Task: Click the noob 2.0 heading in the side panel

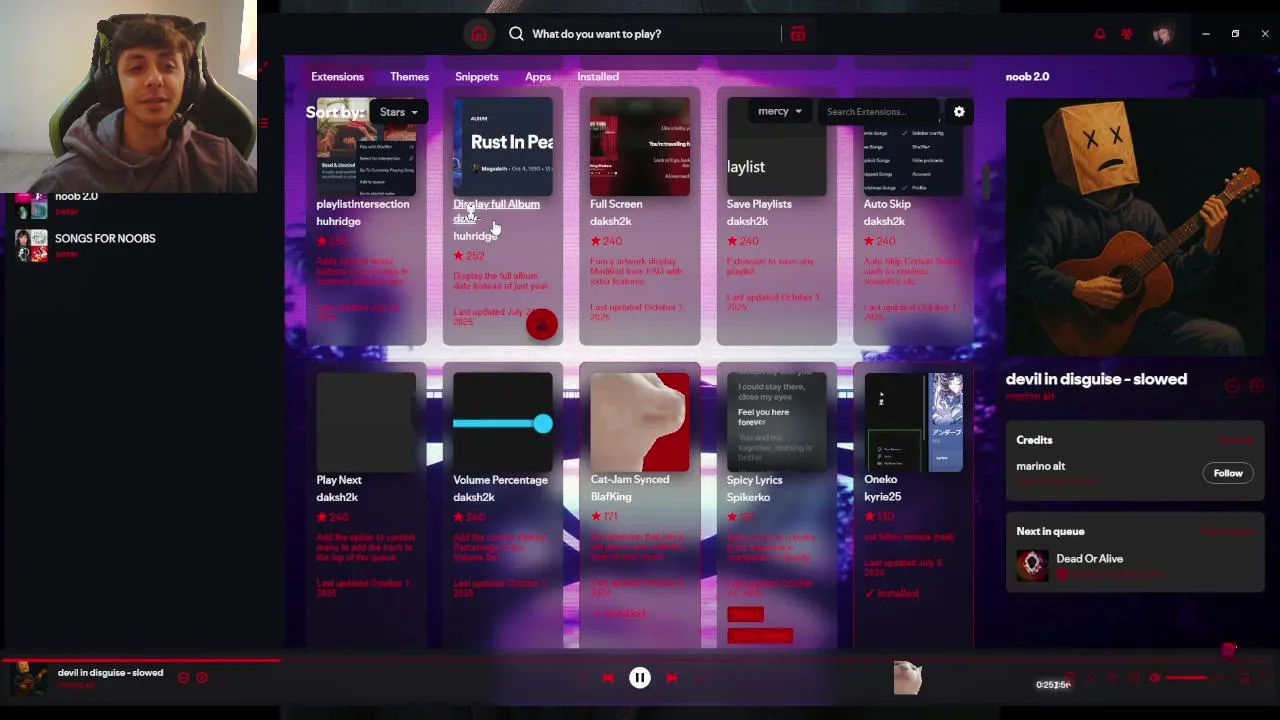Action: (x=1027, y=77)
